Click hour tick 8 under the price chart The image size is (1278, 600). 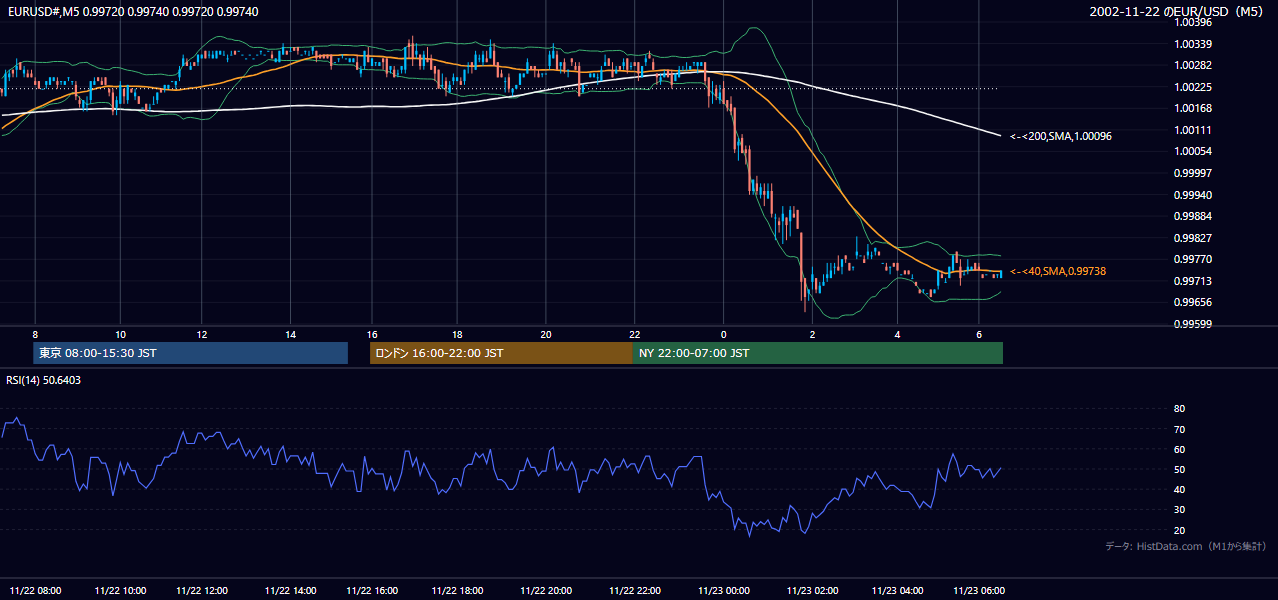[35, 334]
